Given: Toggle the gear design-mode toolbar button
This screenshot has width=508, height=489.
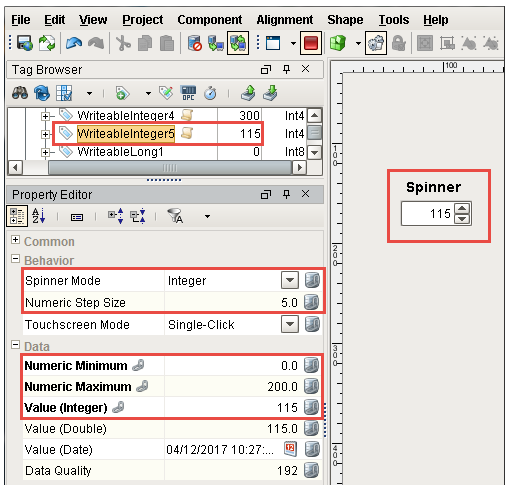Looking at the screenshot, I should (x=376, y=43).
